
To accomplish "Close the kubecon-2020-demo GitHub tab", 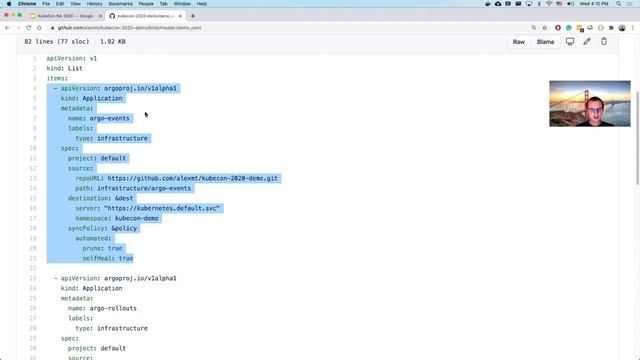I will 180,16.
